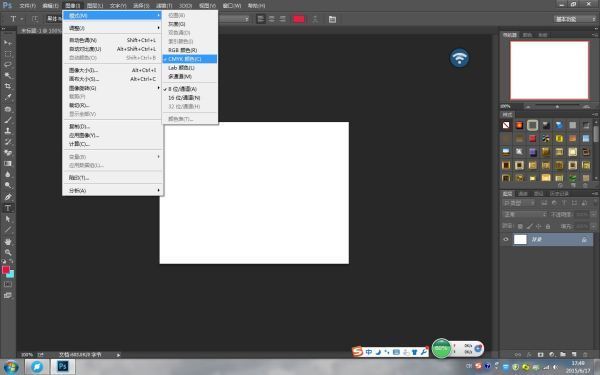The height and width of the screenshot is (375, 600).
Task: Select the Move tool
Action: pyautogui.click(x=8, y=42)
